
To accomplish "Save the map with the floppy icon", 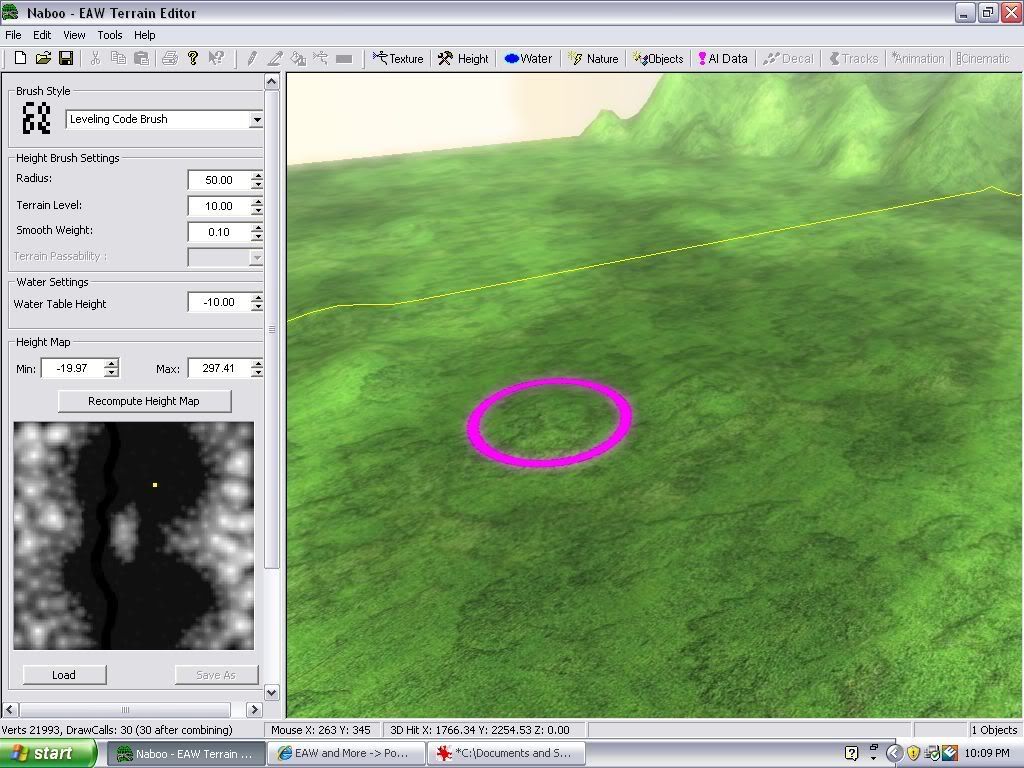I will [x=66, y=58].
